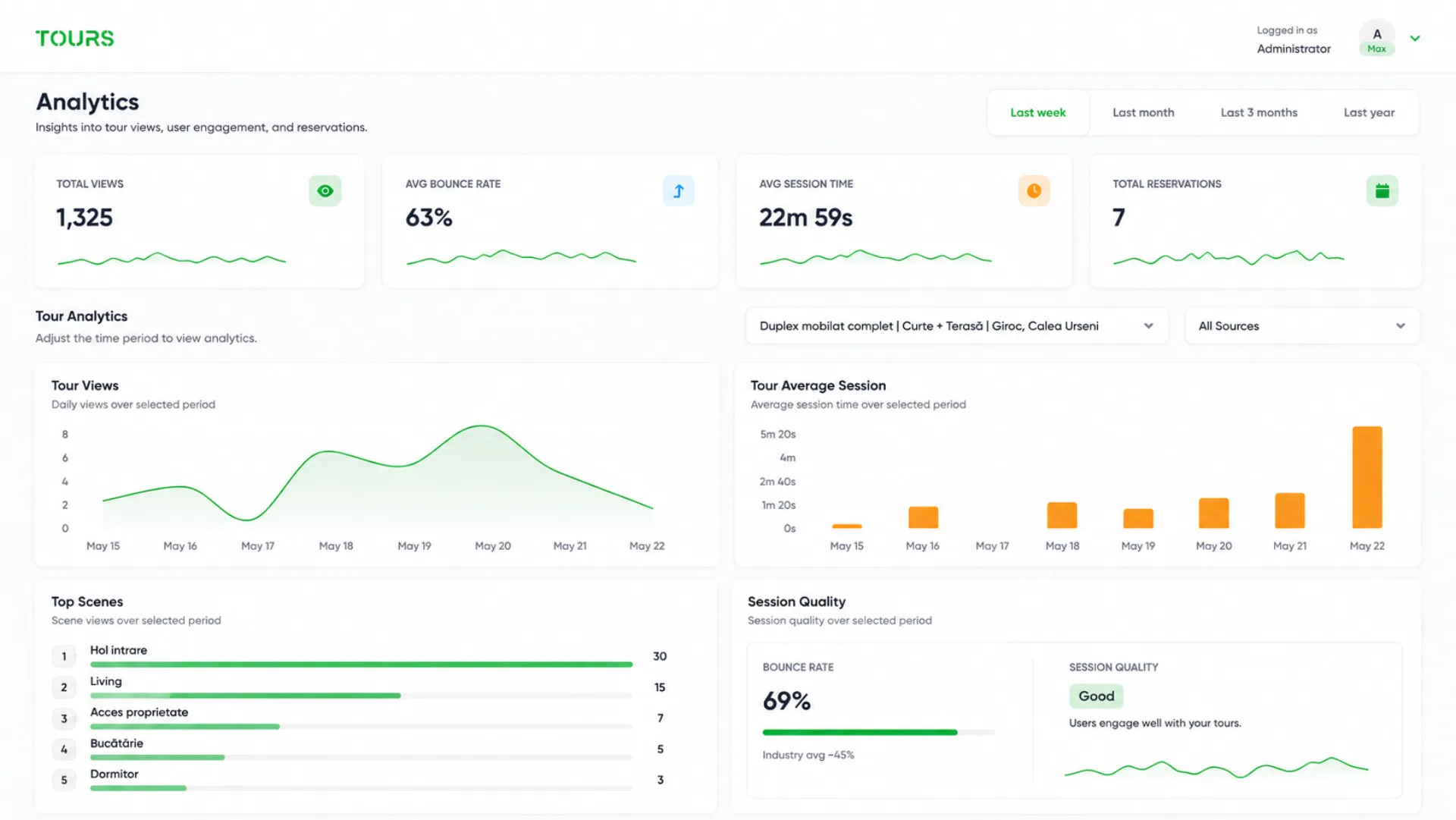
Task: Click the Total Views sparkline
Action: coord(171,259)
